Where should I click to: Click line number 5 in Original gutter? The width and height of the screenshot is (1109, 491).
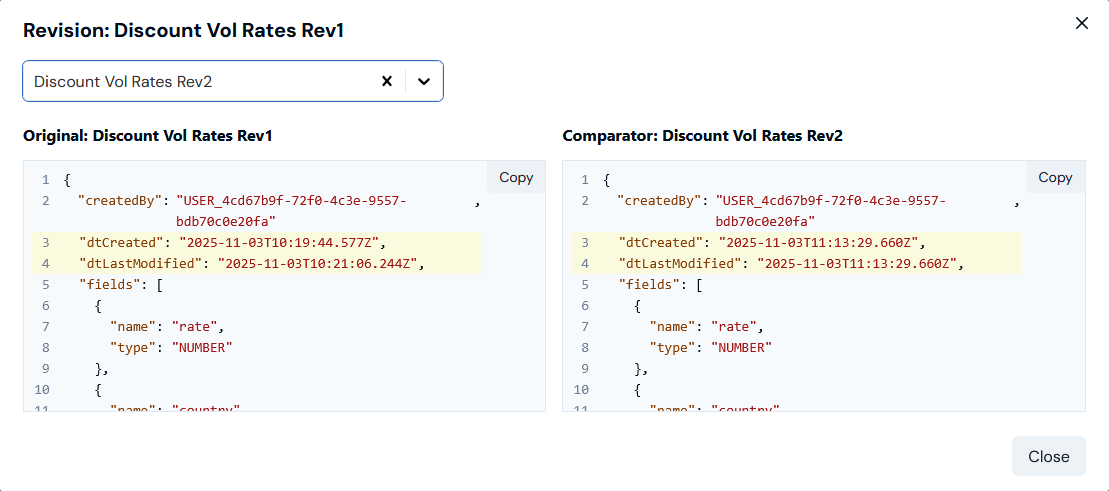coord(45,285)
